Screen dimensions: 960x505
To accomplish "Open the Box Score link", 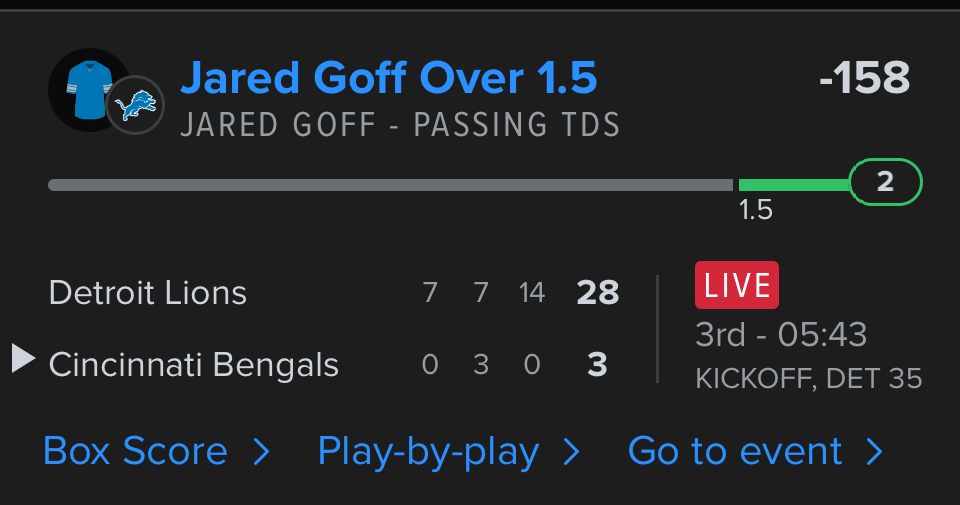I will pyautogui.click(x=135, y=452).
